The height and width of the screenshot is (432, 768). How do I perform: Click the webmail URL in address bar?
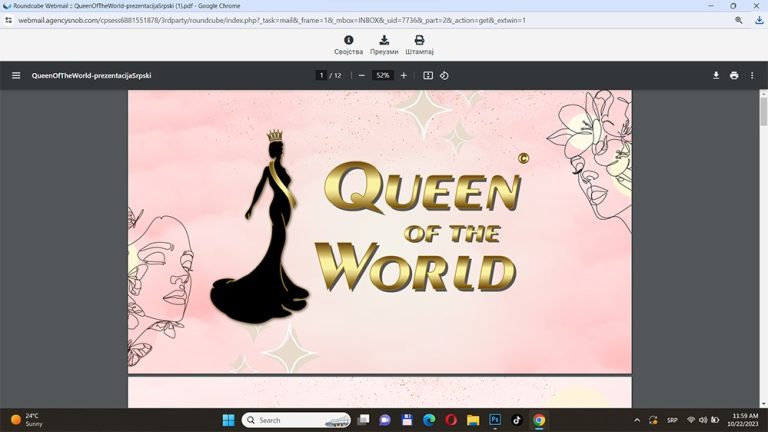[272, 20]
